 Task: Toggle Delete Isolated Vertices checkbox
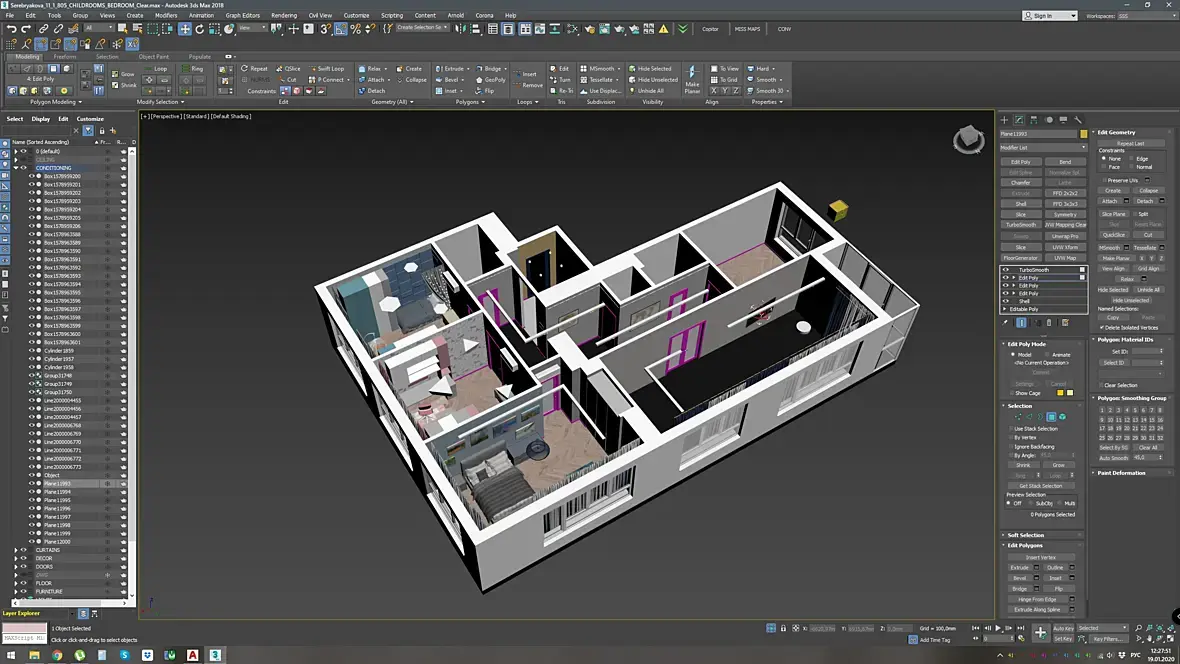tap(1103, 327)
